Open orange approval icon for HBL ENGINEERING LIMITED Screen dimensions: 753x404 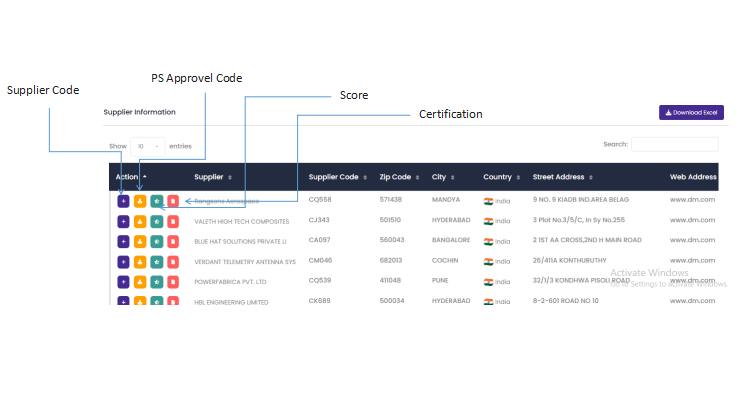point(140,301)
